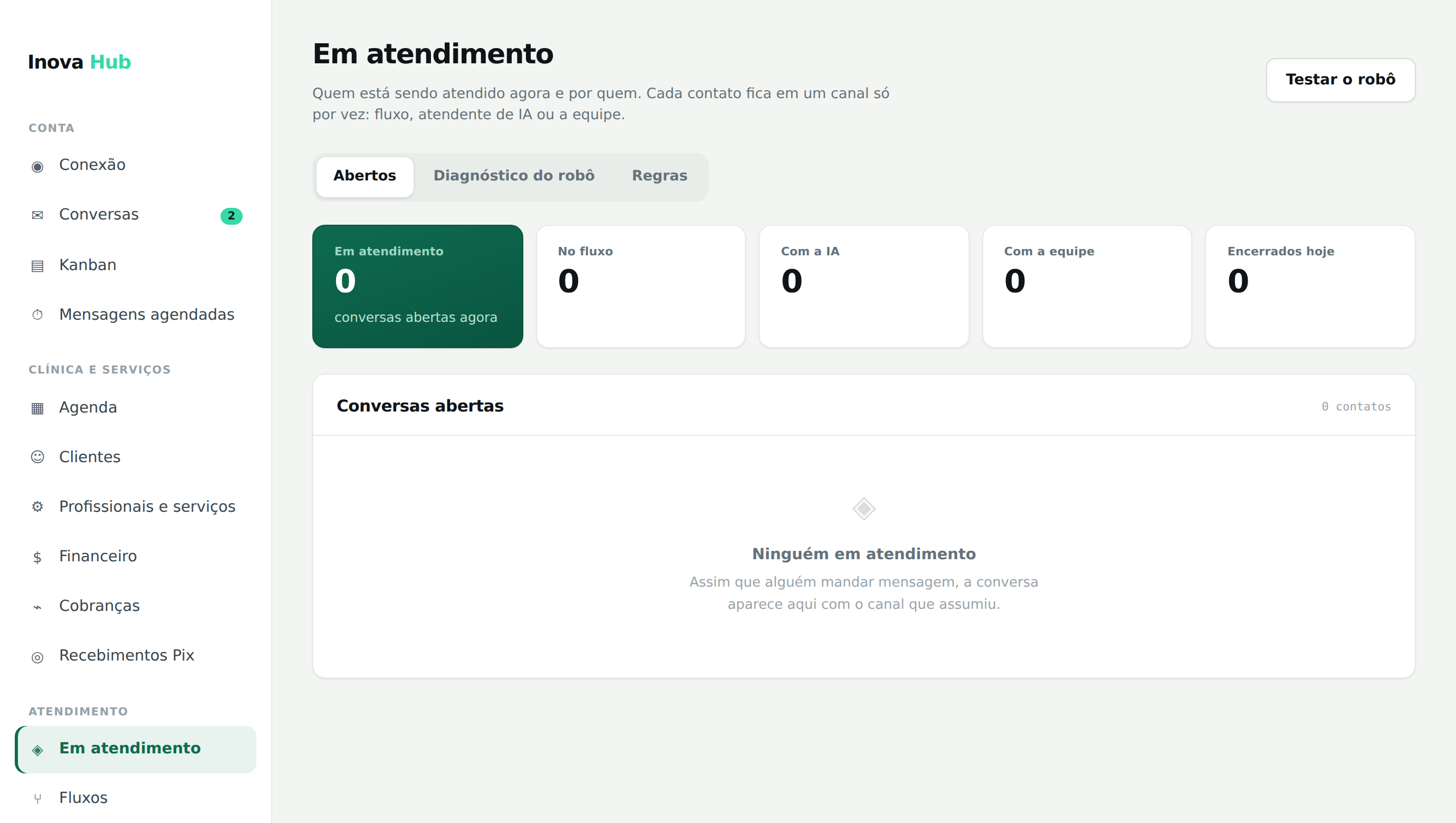Select Em atendimento in the sidebar
This screenshot has width=1456, height=823.
click(x=136, y=749)
